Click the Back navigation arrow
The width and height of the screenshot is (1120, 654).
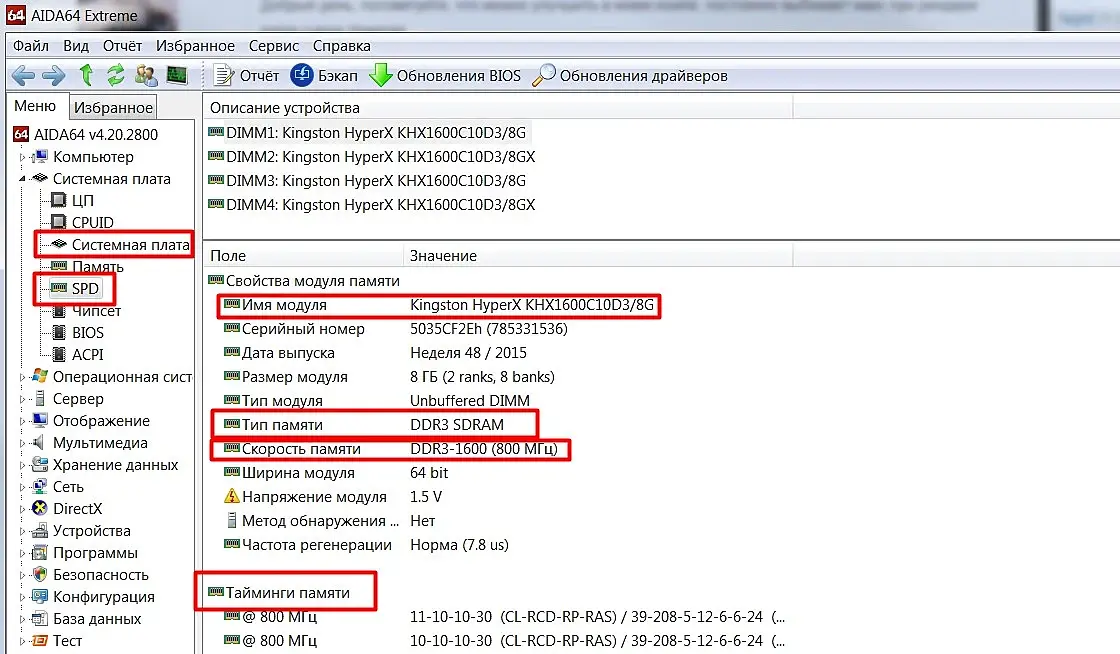(23, 75)
